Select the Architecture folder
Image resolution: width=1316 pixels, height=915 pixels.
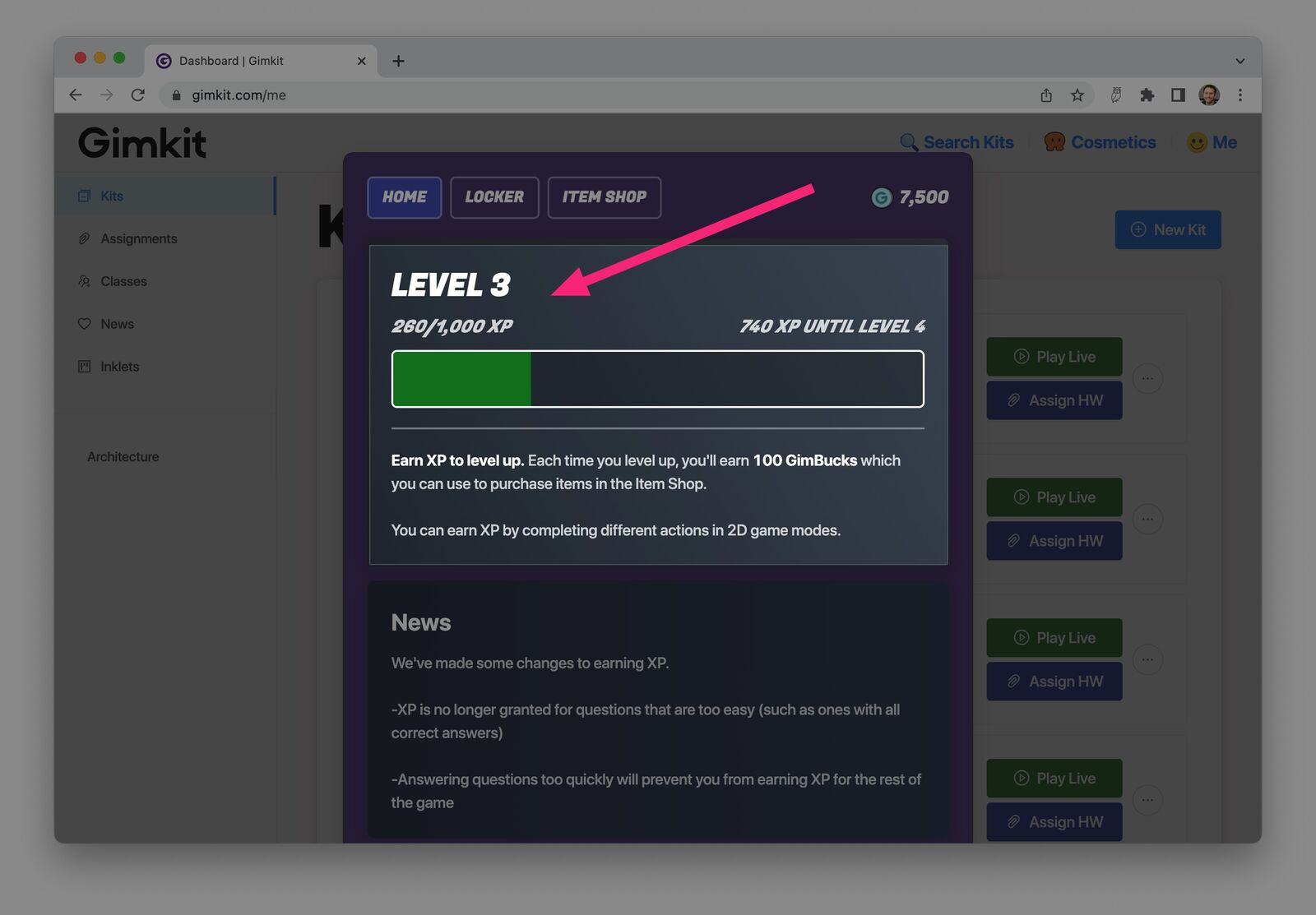pyautogui.click(x=123, y=456)
